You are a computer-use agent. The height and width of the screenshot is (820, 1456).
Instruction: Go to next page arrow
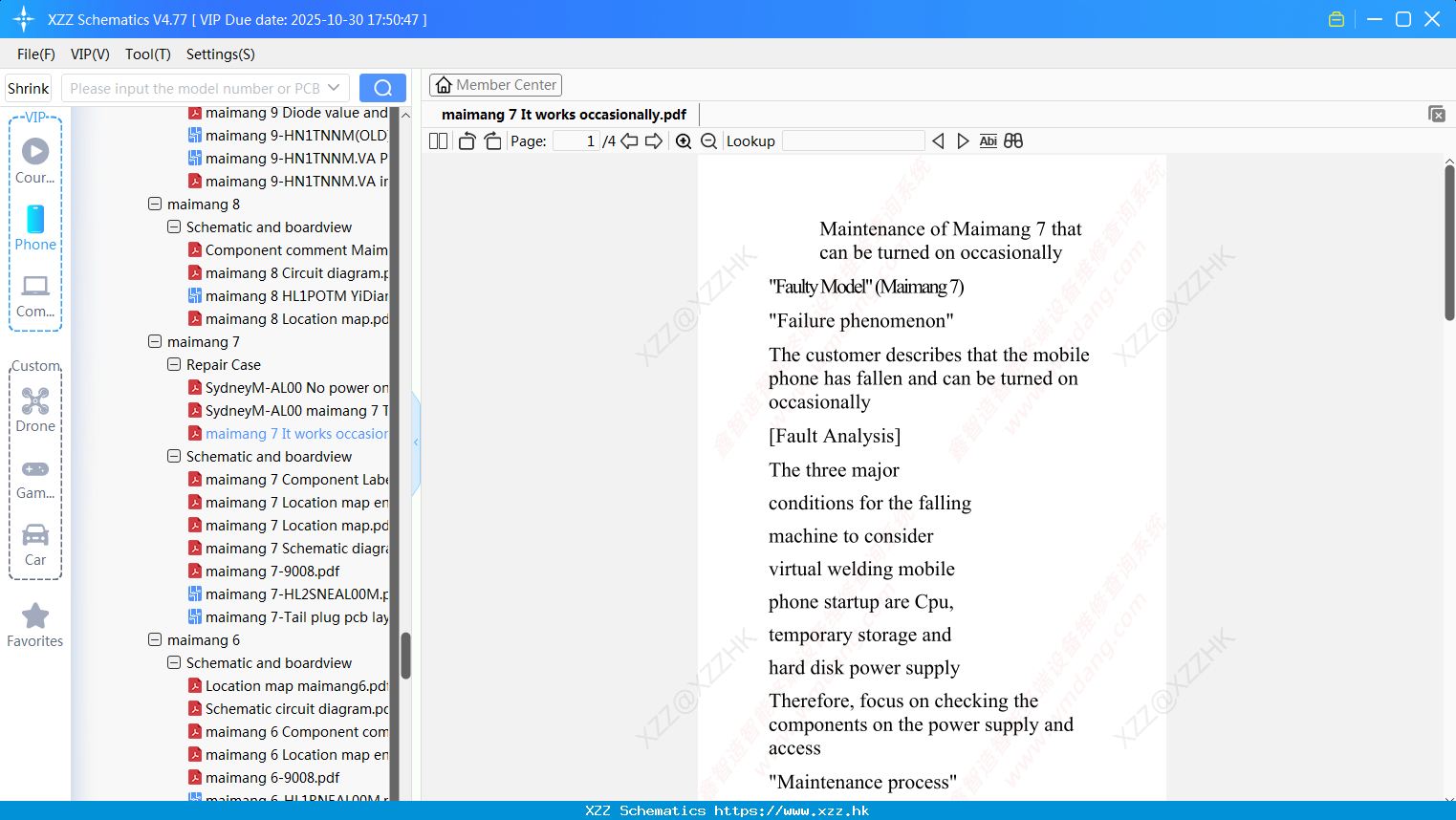coord(654,140)
